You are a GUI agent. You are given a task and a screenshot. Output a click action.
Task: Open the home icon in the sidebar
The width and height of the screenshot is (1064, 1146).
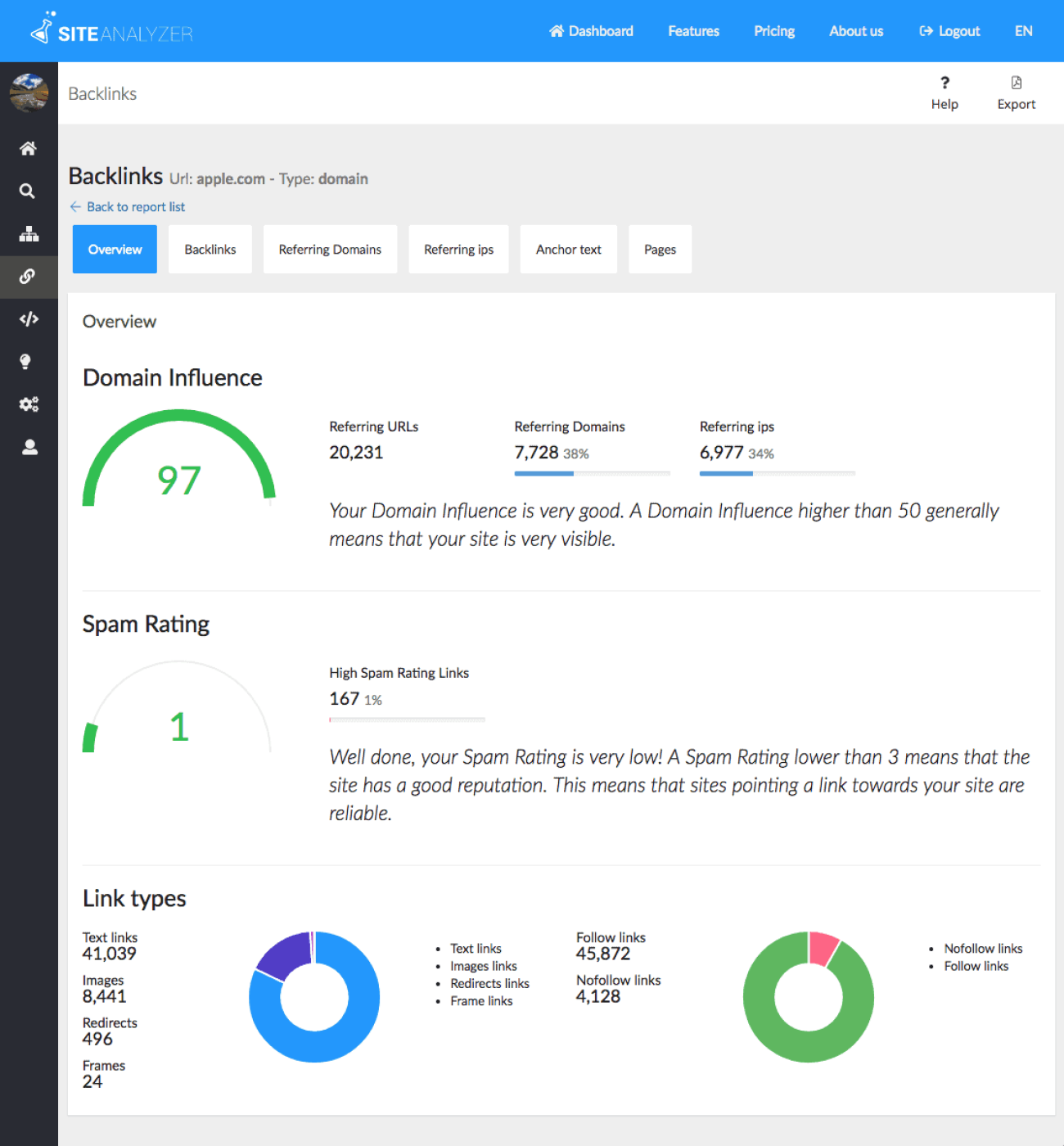(x=28, y=148)
